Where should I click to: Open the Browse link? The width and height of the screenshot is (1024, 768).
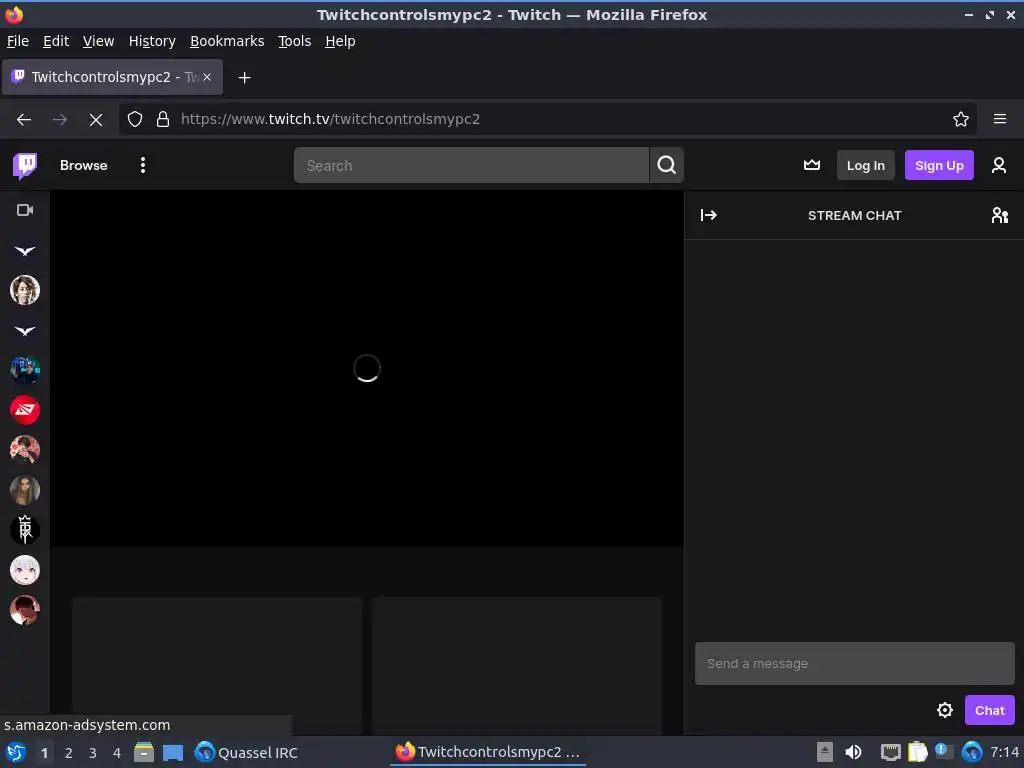click(84, 166)
